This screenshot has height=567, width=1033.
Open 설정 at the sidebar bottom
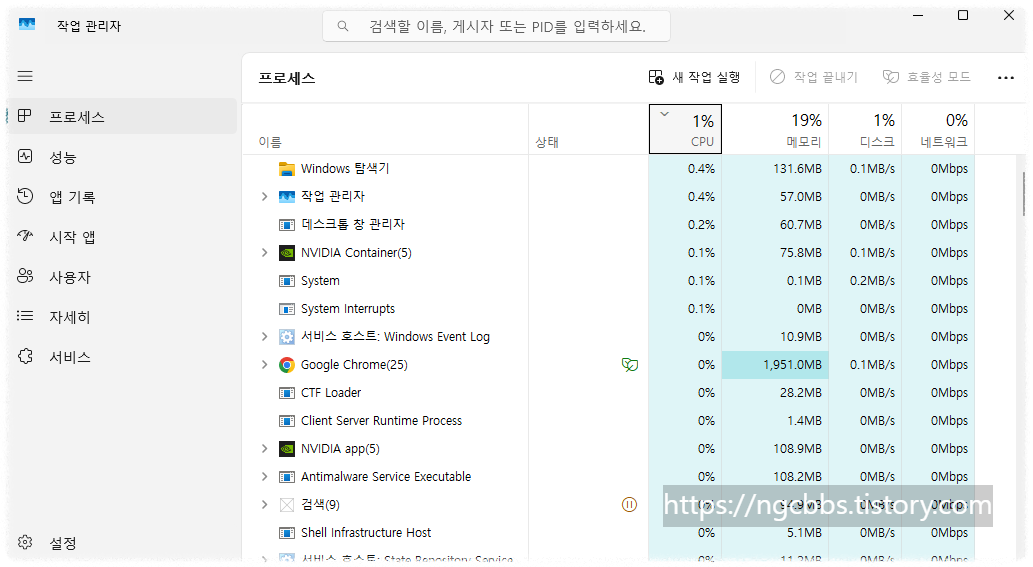point(122,543)
